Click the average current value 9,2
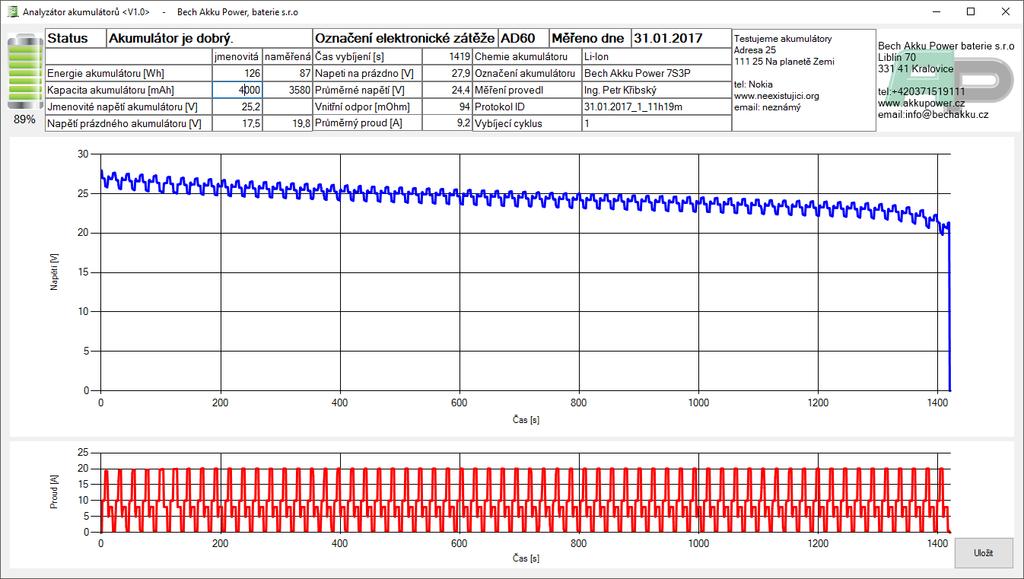The height and width of the screenshot is (579, 1024). (447, 123)
